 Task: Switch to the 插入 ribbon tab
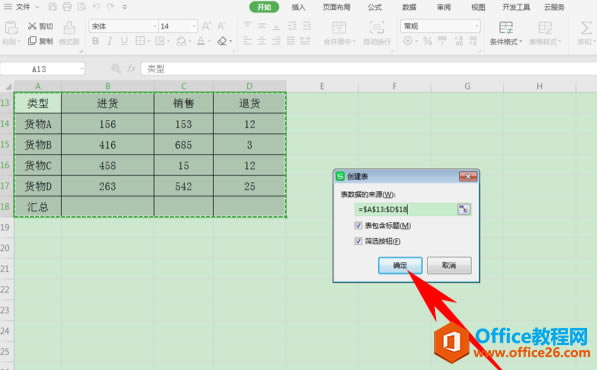tap(298, 7)
